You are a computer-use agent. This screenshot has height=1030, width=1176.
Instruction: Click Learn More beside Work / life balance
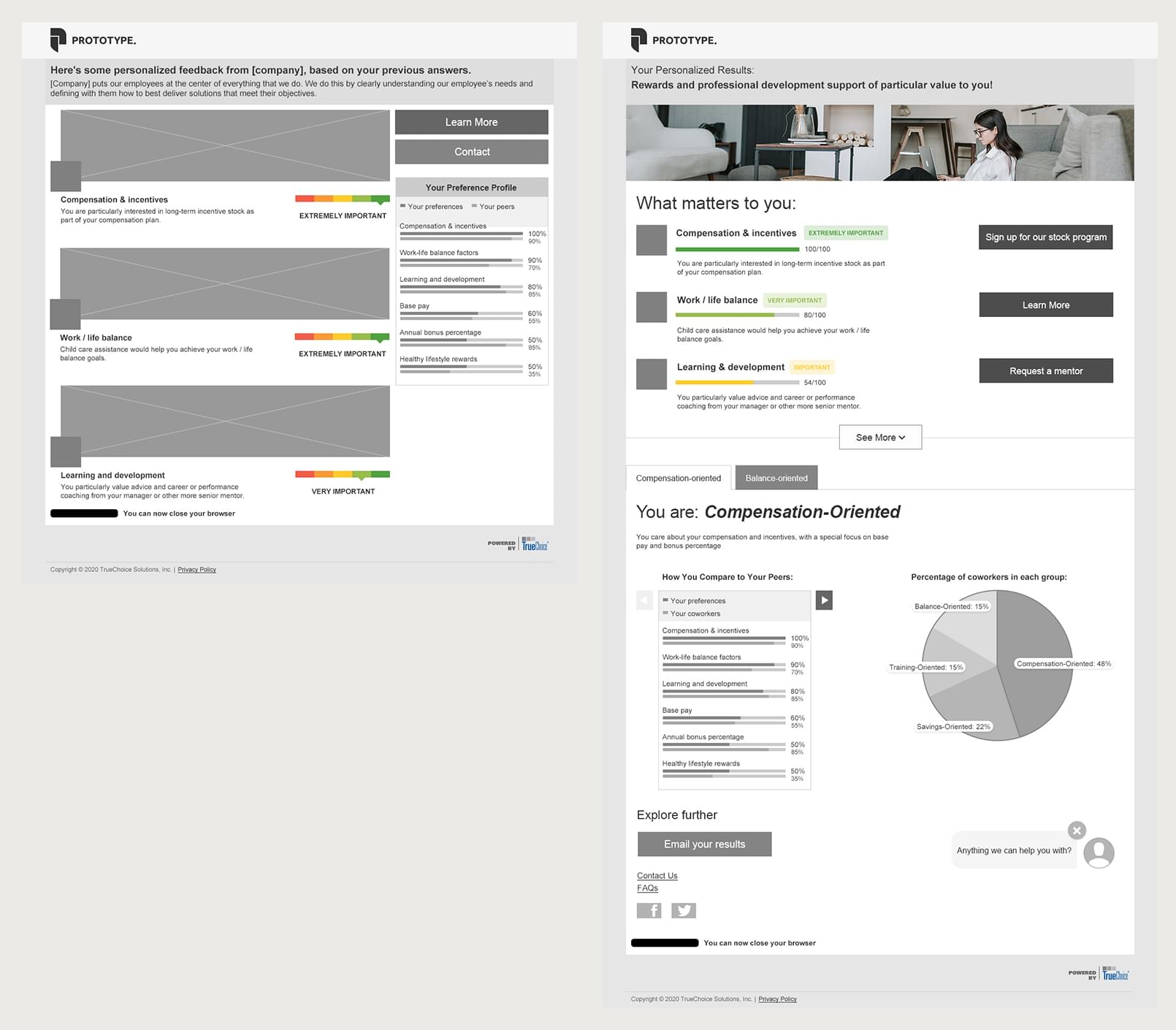1046,305
